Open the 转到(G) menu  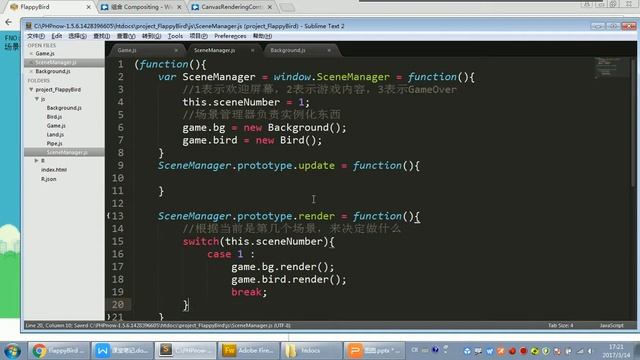click(x=151, y=36)
